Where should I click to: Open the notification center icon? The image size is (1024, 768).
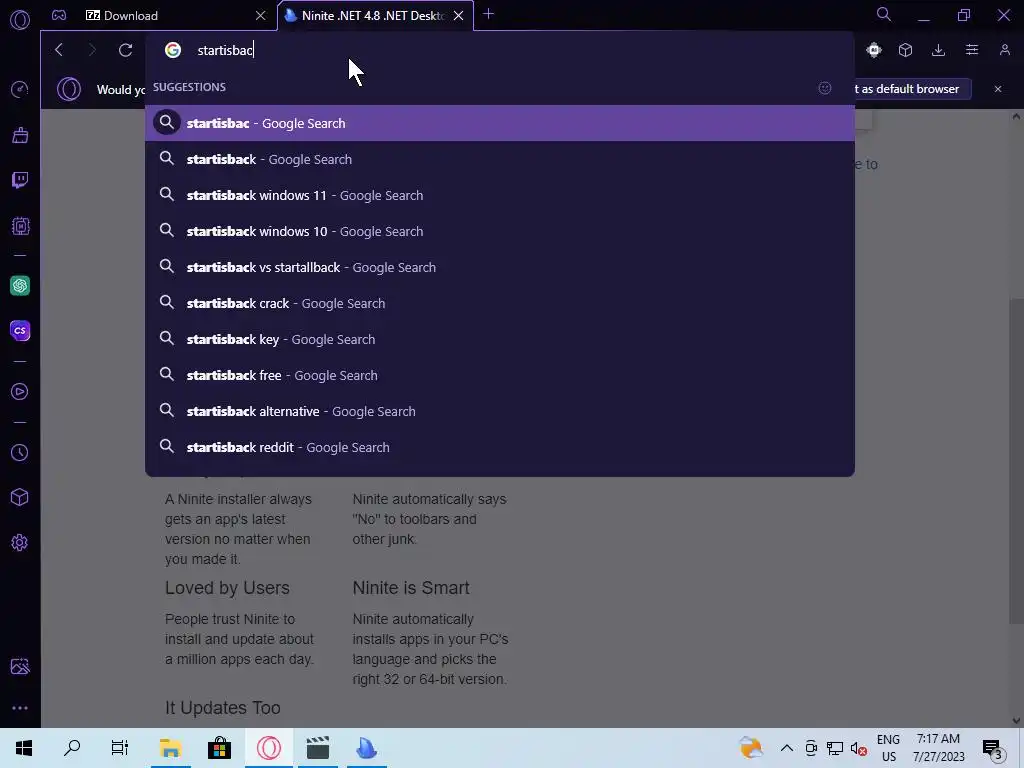coord(993,748)
